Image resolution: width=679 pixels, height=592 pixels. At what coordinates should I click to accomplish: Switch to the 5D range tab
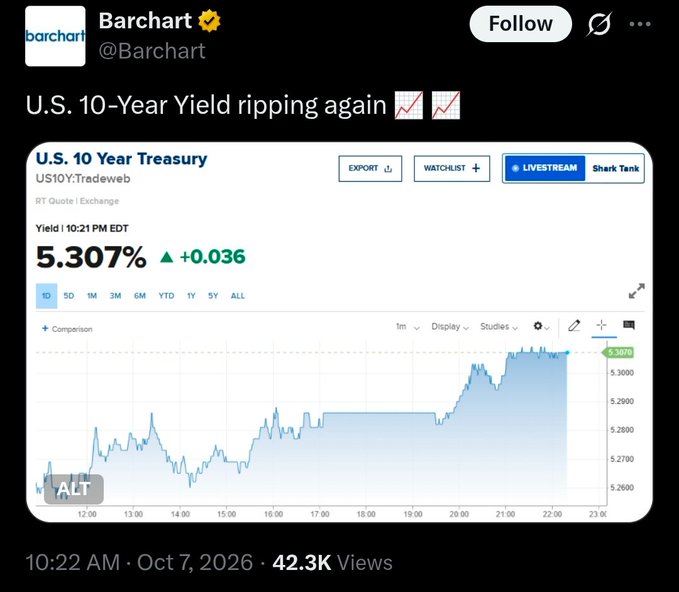pos(69,296)
